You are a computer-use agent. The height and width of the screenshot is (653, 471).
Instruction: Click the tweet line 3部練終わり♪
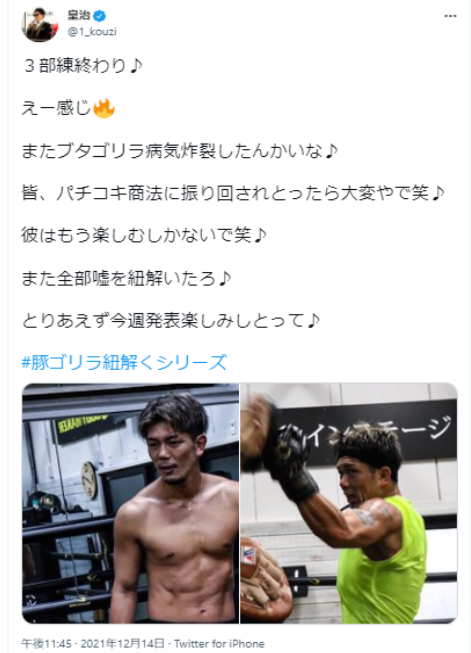pos(82,65)
